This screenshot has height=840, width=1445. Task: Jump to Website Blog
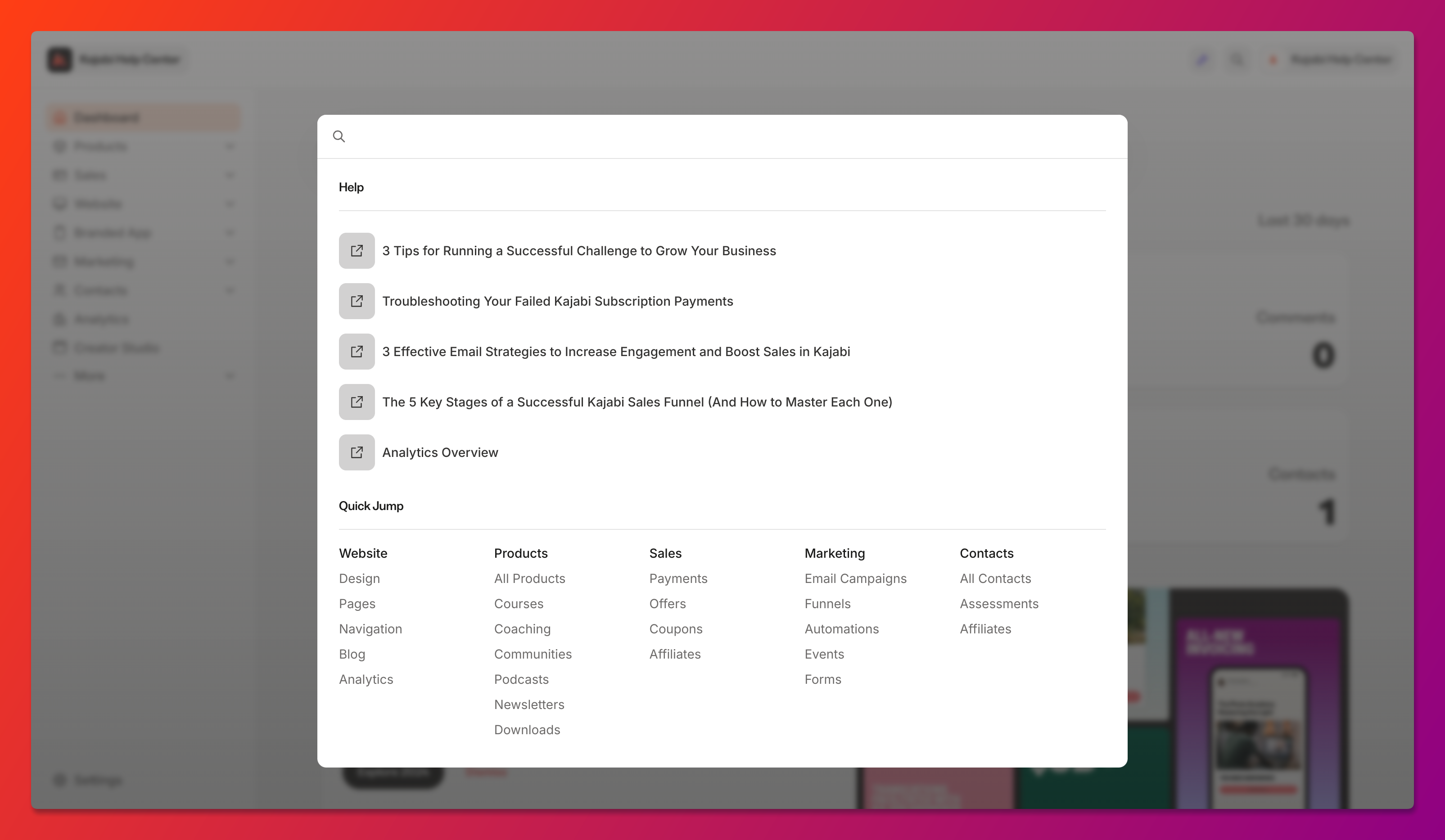click(352, 654)
